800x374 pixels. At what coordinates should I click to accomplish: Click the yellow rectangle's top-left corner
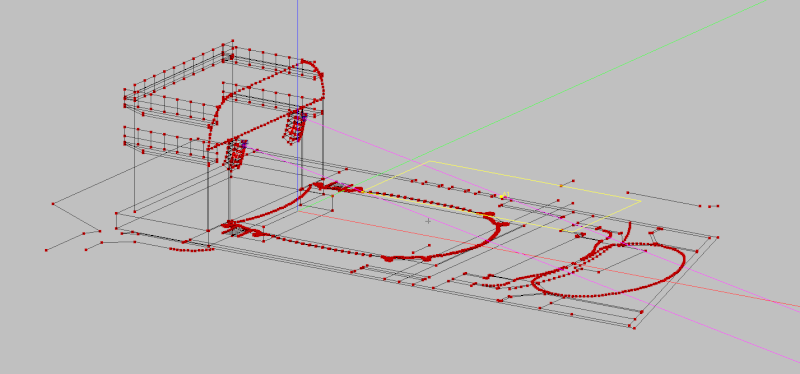[430, 161]
